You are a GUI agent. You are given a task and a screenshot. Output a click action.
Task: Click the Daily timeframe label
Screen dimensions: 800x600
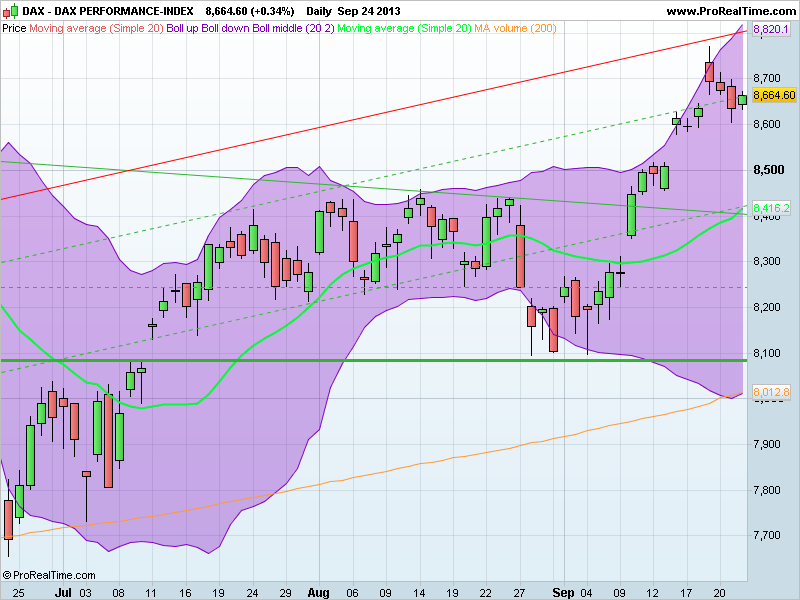pyautogui.click(x=318, y=11)
